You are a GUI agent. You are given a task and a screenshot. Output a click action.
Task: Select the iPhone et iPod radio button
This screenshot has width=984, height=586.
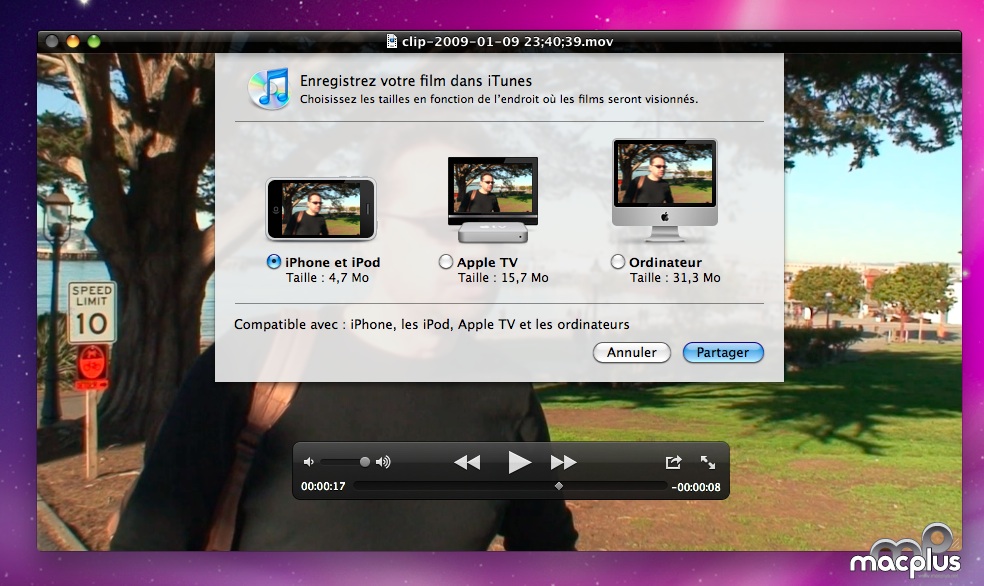pyautogui.click(x=274, y=262)
